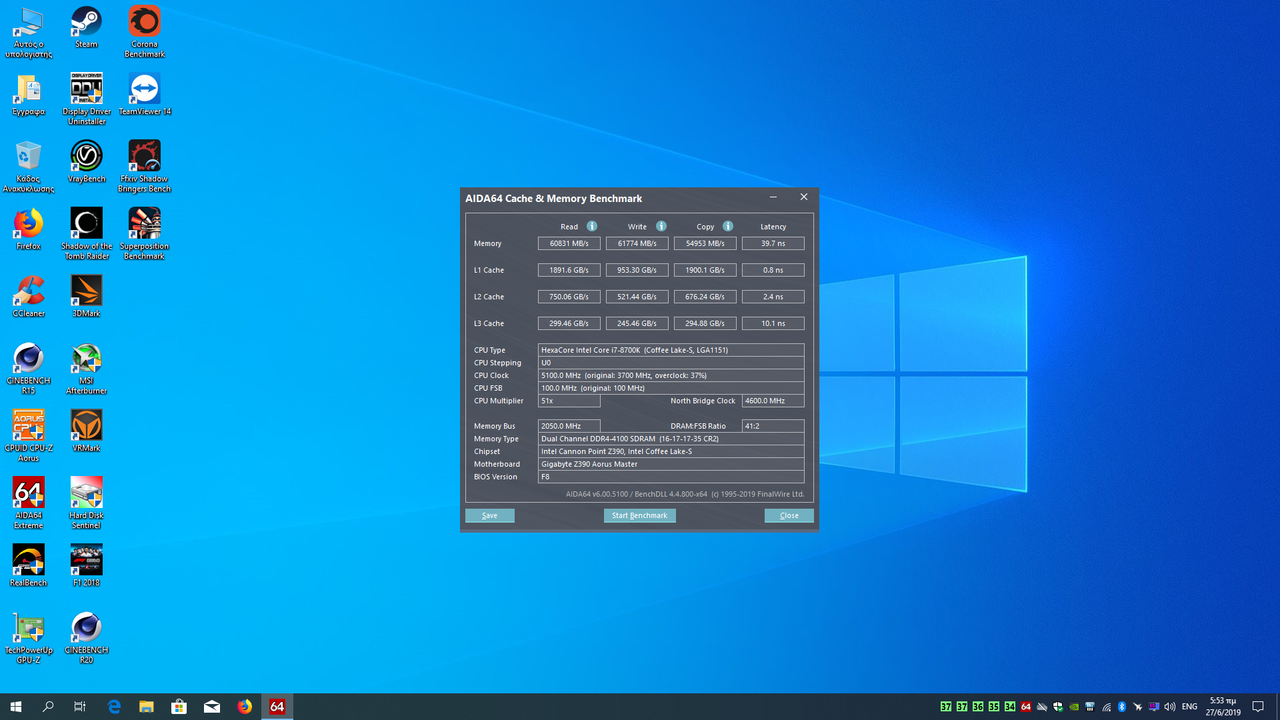This screenshot has width=1280, height=720.
Task: Click Memory Write value 61774 MB/s
Action: (x=637, y=243)
